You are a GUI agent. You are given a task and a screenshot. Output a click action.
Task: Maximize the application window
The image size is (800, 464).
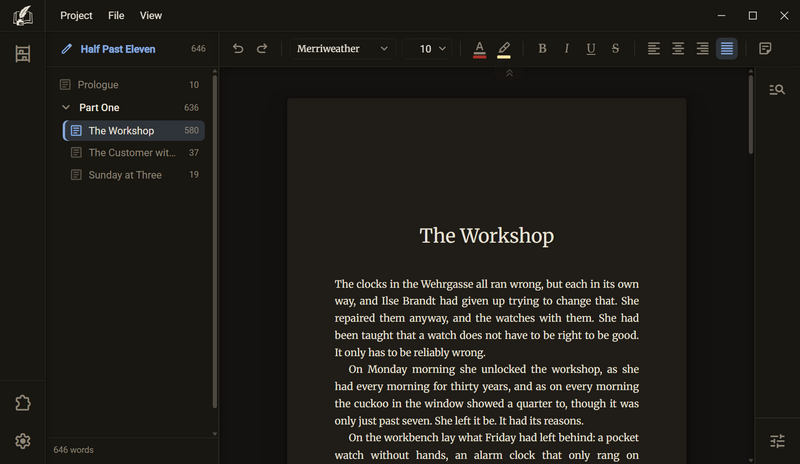tap(753, 16)
